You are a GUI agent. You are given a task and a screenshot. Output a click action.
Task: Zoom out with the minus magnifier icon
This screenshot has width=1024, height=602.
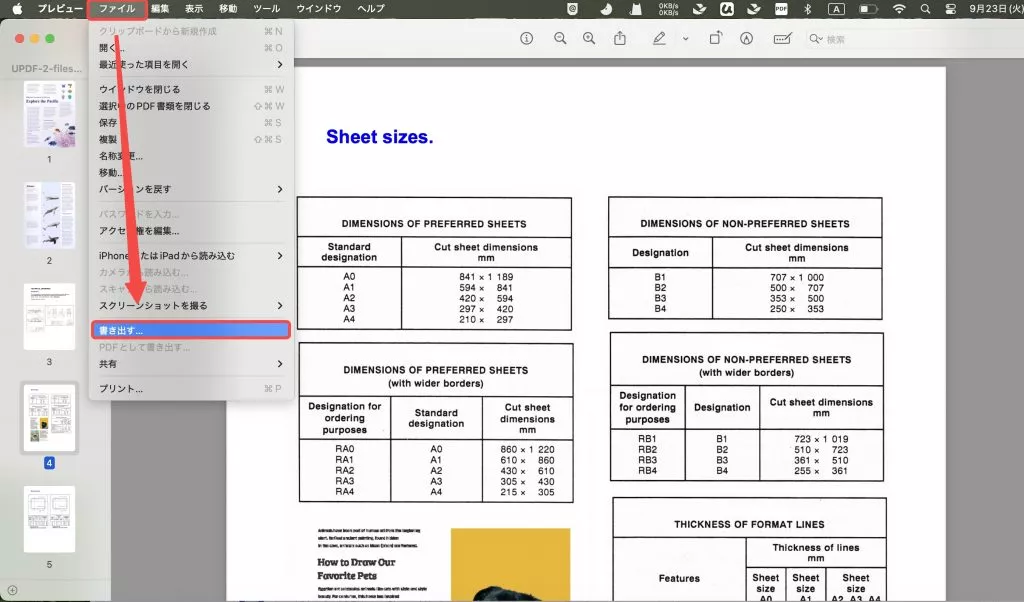(x=560, y=39)
